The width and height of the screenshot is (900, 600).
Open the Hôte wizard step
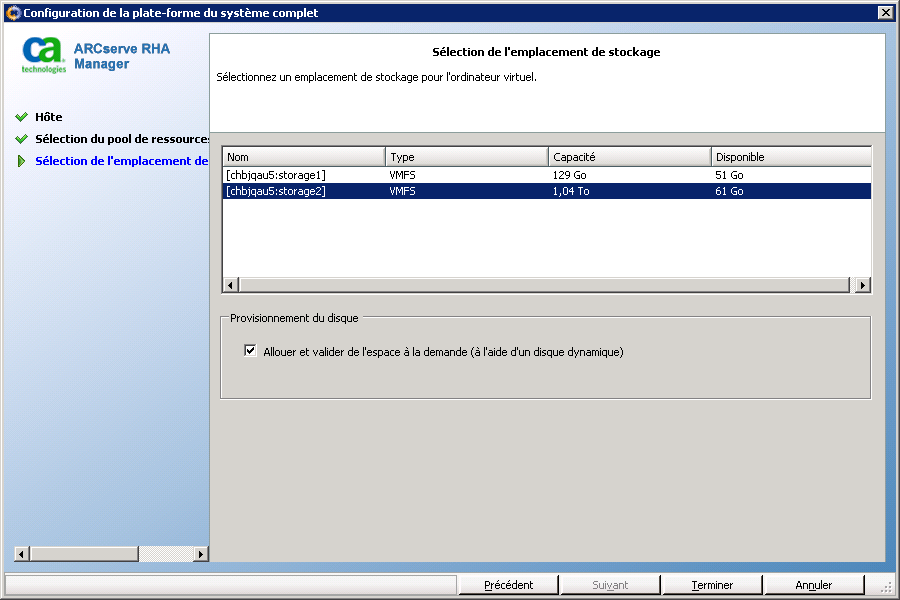tap(49, 117)
